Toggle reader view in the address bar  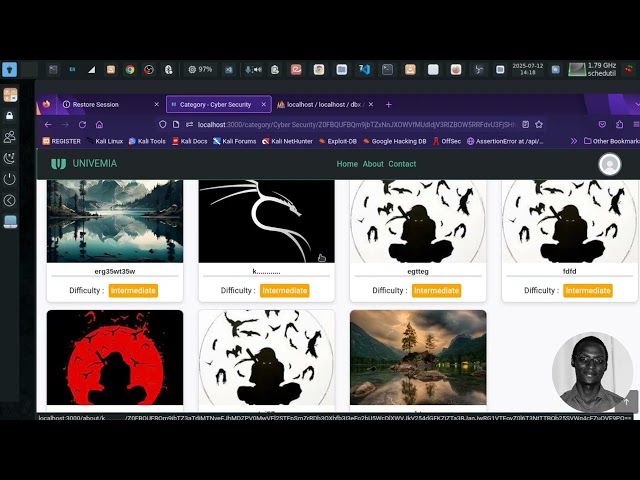coord(526,124)
